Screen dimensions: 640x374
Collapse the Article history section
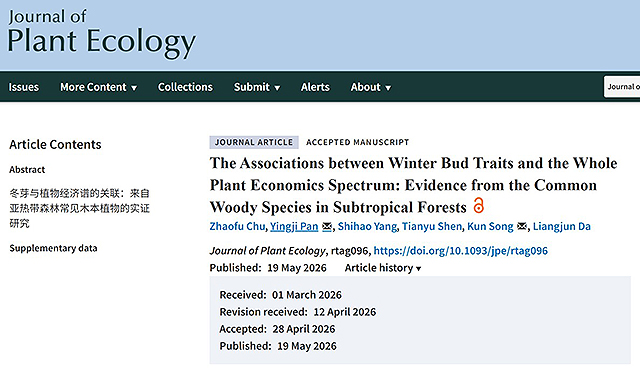[383, 268]
